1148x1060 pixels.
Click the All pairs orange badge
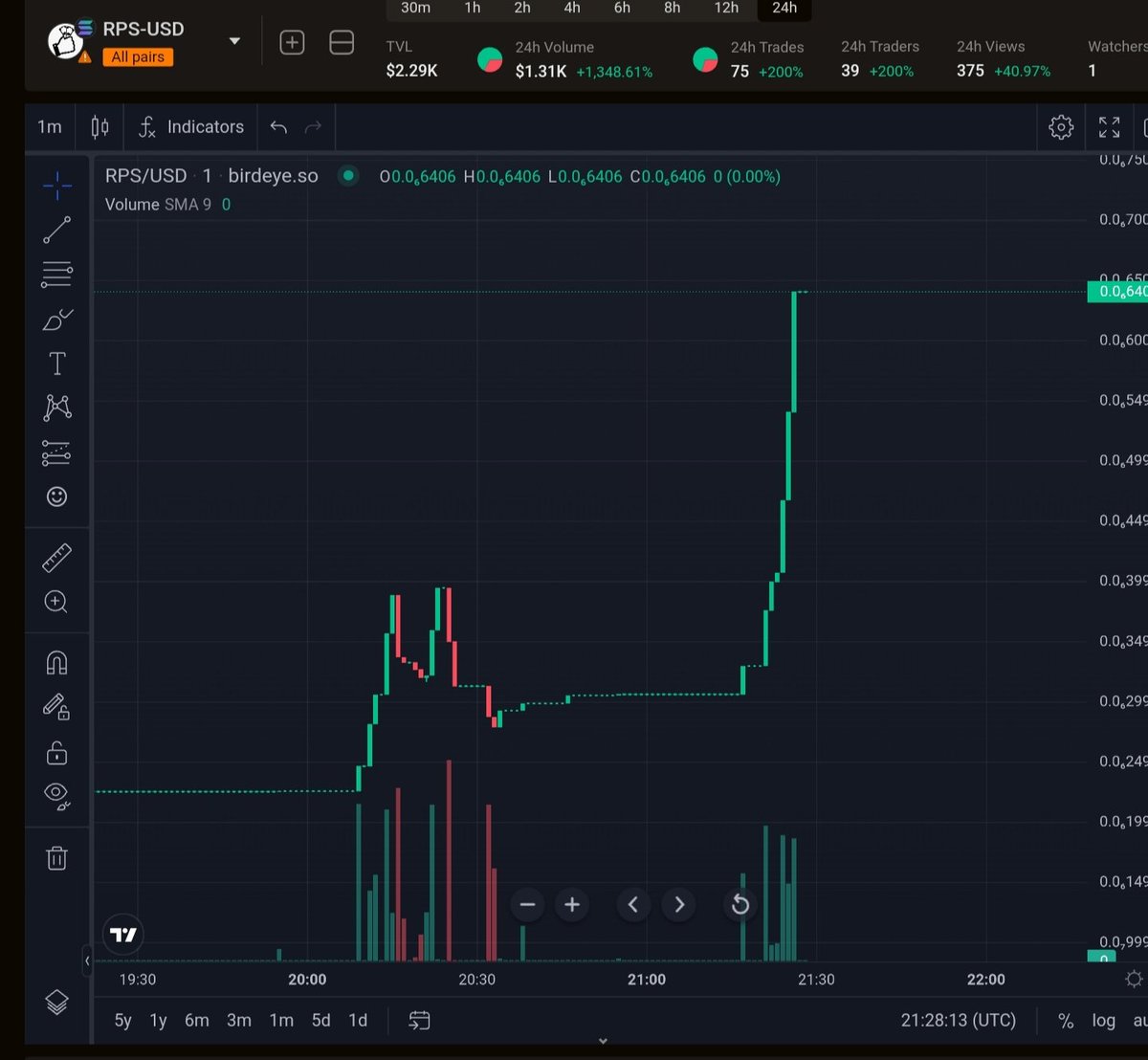pos(138,56)
